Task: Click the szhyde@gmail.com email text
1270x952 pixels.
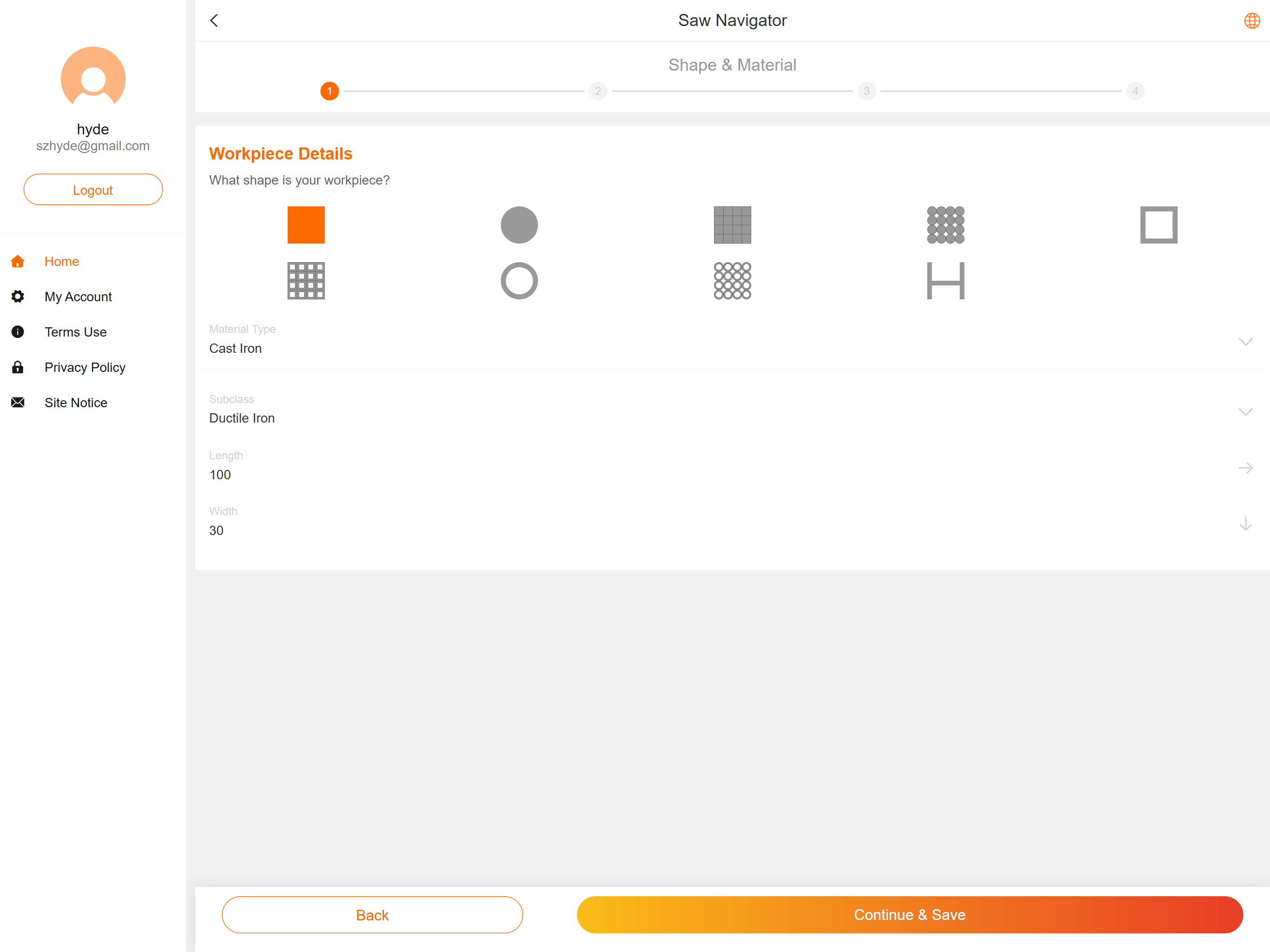Action: (93, 146)
